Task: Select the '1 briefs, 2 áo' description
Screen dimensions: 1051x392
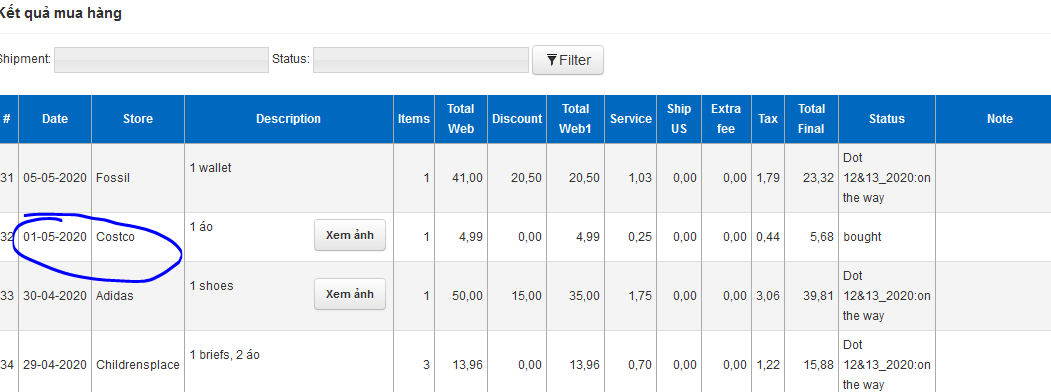Action: pos(225,354)
